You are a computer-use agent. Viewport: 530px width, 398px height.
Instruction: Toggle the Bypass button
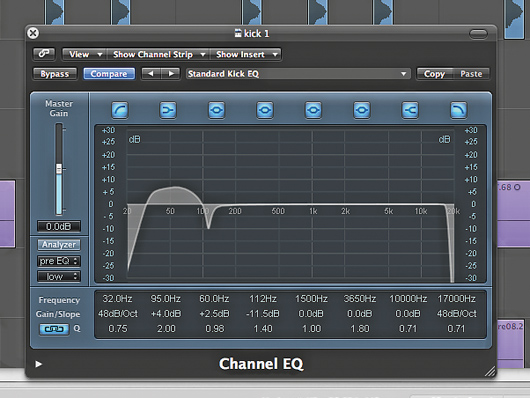(x=55, y=74)
